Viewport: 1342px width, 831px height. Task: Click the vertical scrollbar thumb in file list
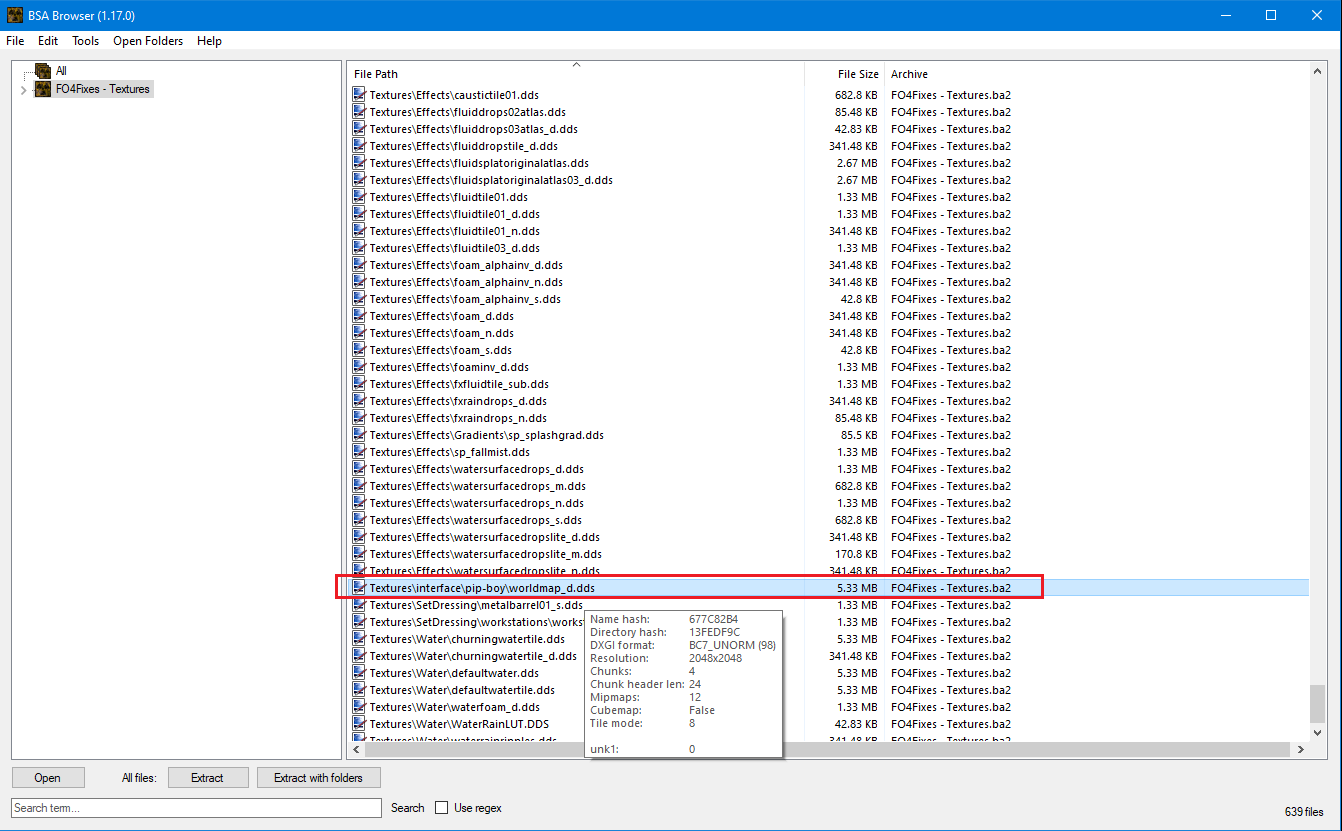click(x=1318, y=702)
